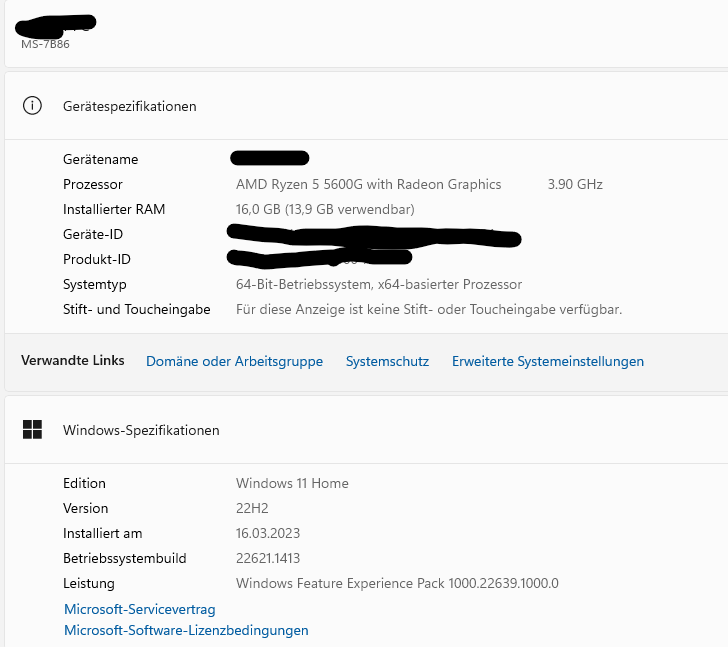Select the Stift- und Toucheingabe value text
This screenshot has width=728, height=647.
429,309
